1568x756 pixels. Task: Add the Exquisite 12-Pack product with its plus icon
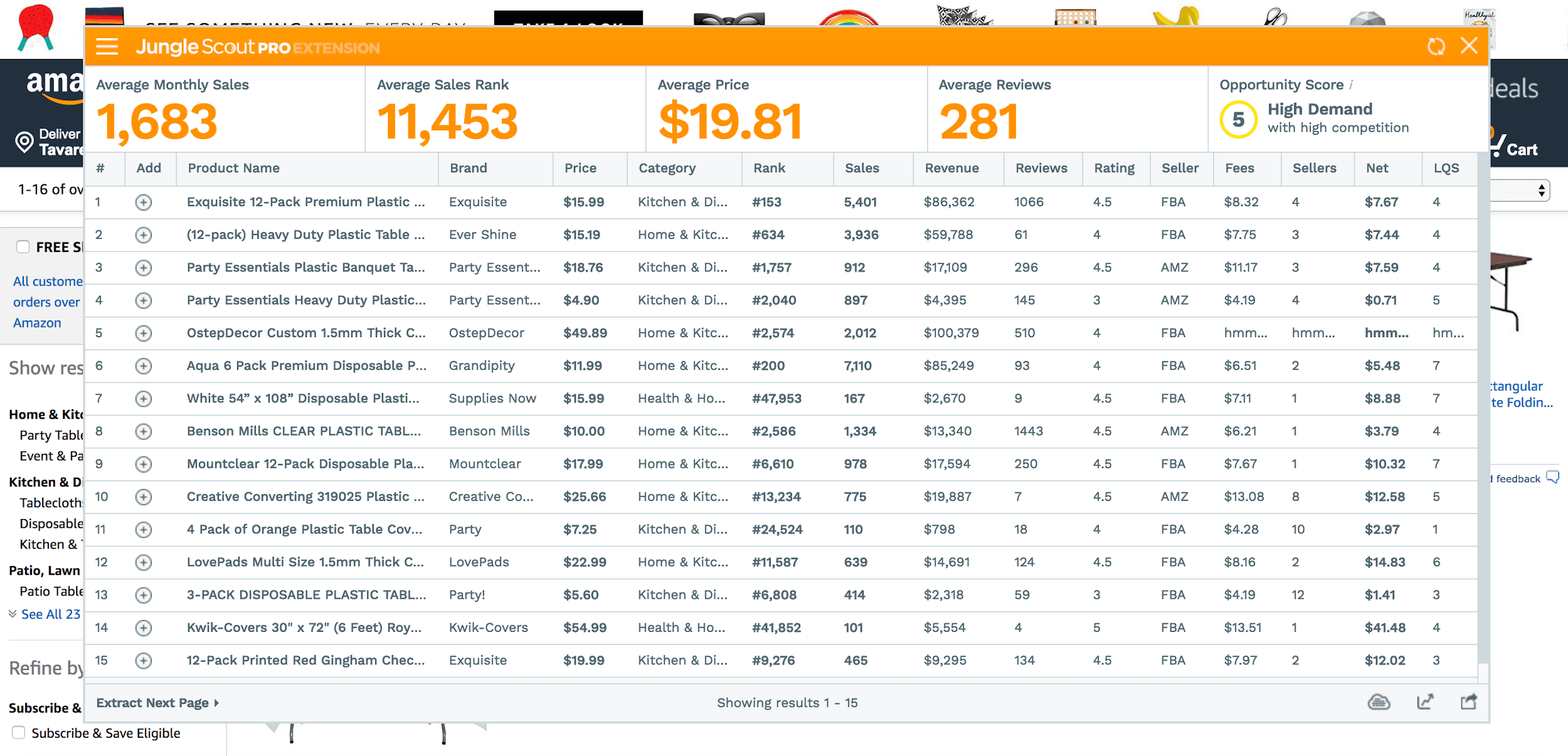point(145,202)
